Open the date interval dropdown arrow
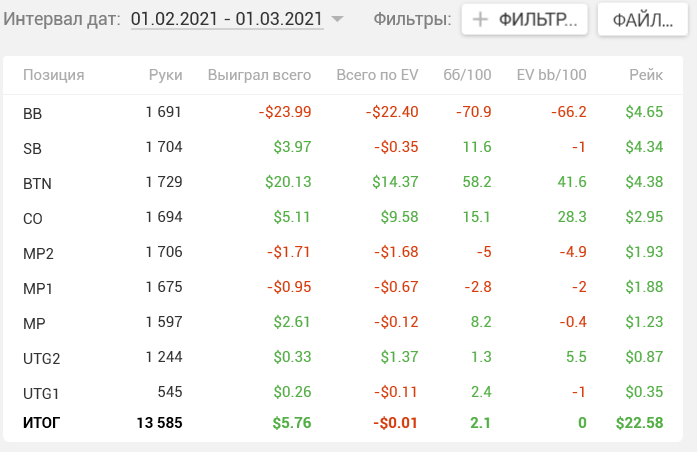697x452 pixels. pyautogui.click(x=337, y=19)
